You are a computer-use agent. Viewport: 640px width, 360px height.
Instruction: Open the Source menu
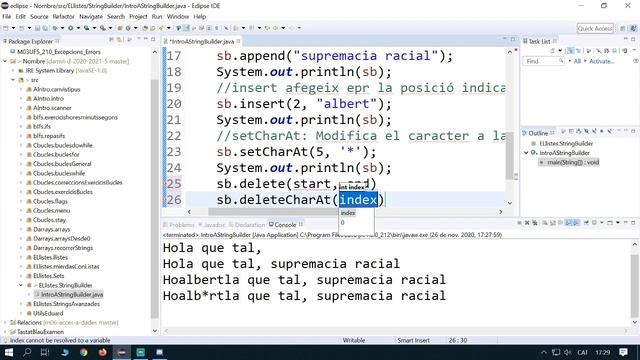pos(39,17)
